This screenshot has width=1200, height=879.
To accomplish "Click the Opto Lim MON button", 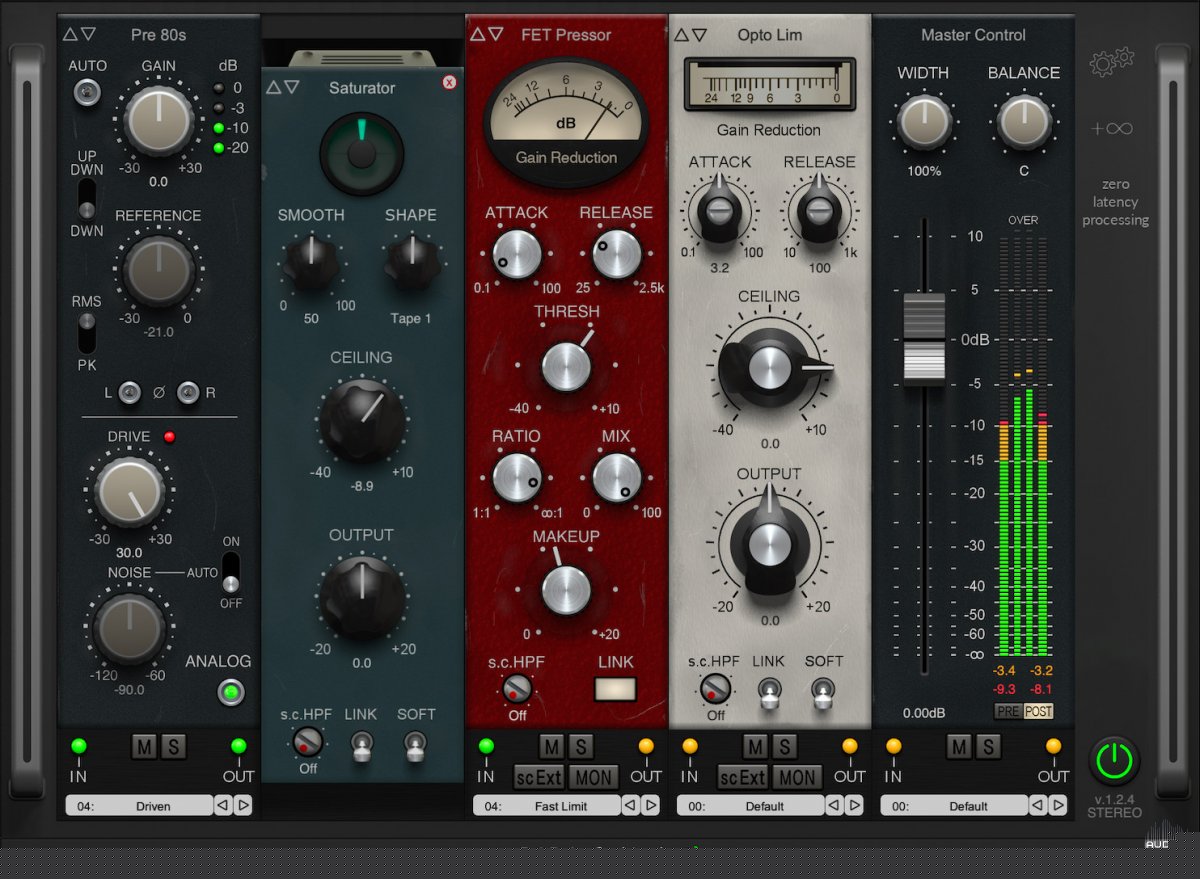I will [x=797, y=777].
